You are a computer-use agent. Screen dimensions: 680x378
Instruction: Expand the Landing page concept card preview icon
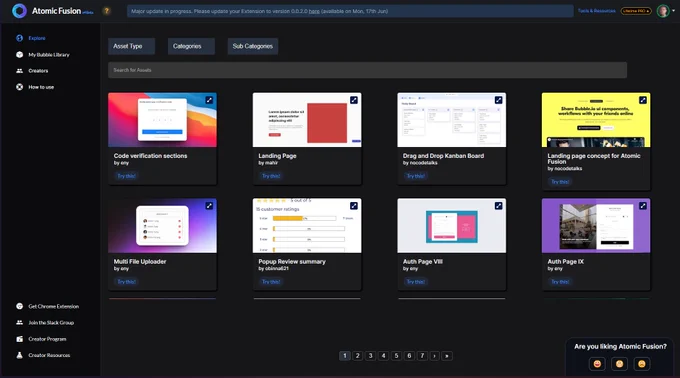[643, 100]
